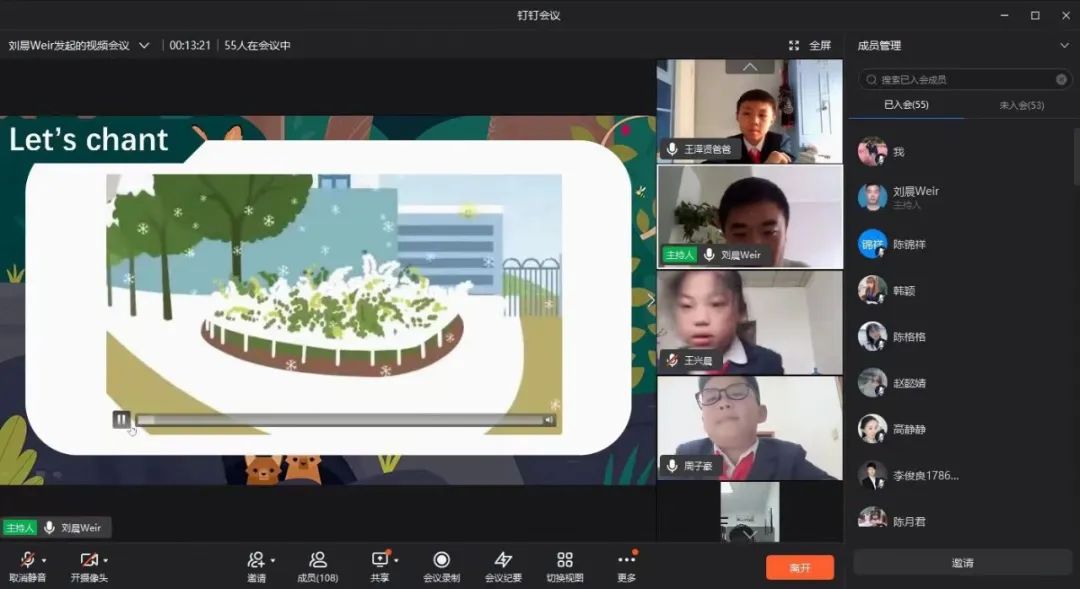
Task: Pause the Let's chant video
Action: point(121,420)
